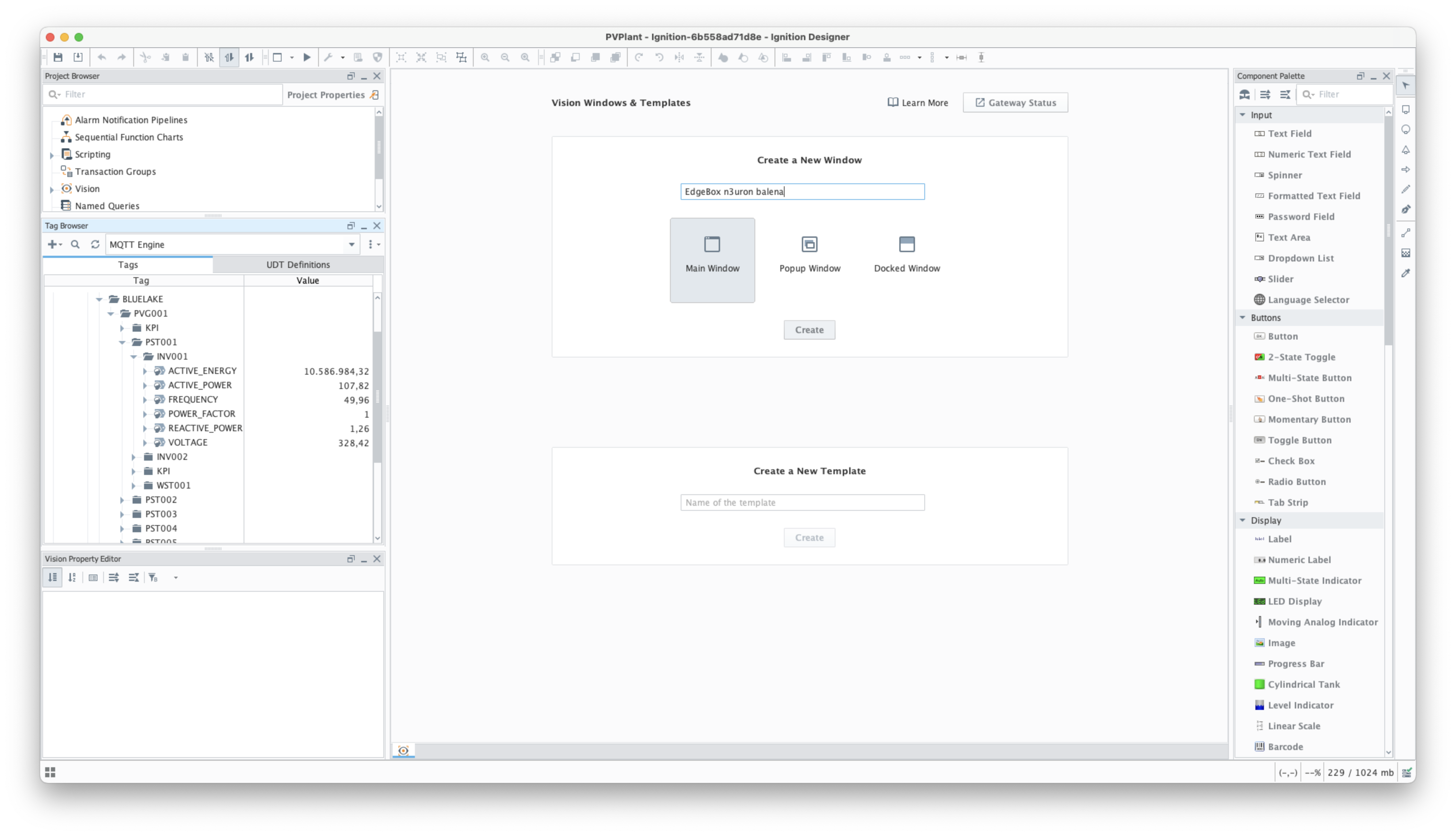Open the MQTT Engine tag provider dropdown

(351, 245)
